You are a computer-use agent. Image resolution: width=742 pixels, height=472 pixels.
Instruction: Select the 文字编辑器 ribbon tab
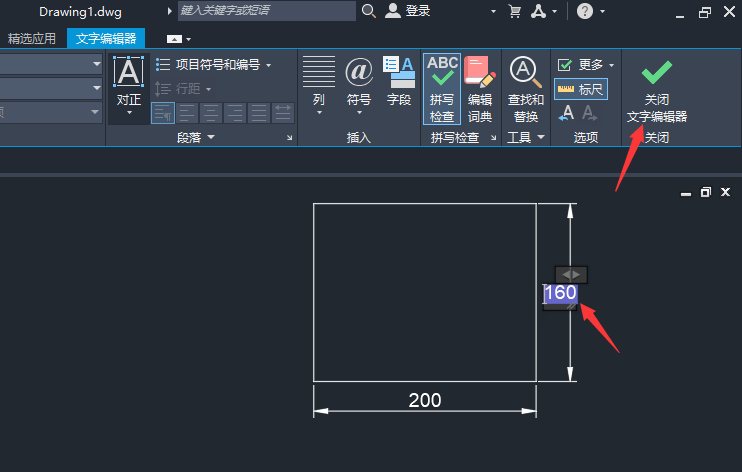pyautogui.click(x=106, y=38)
